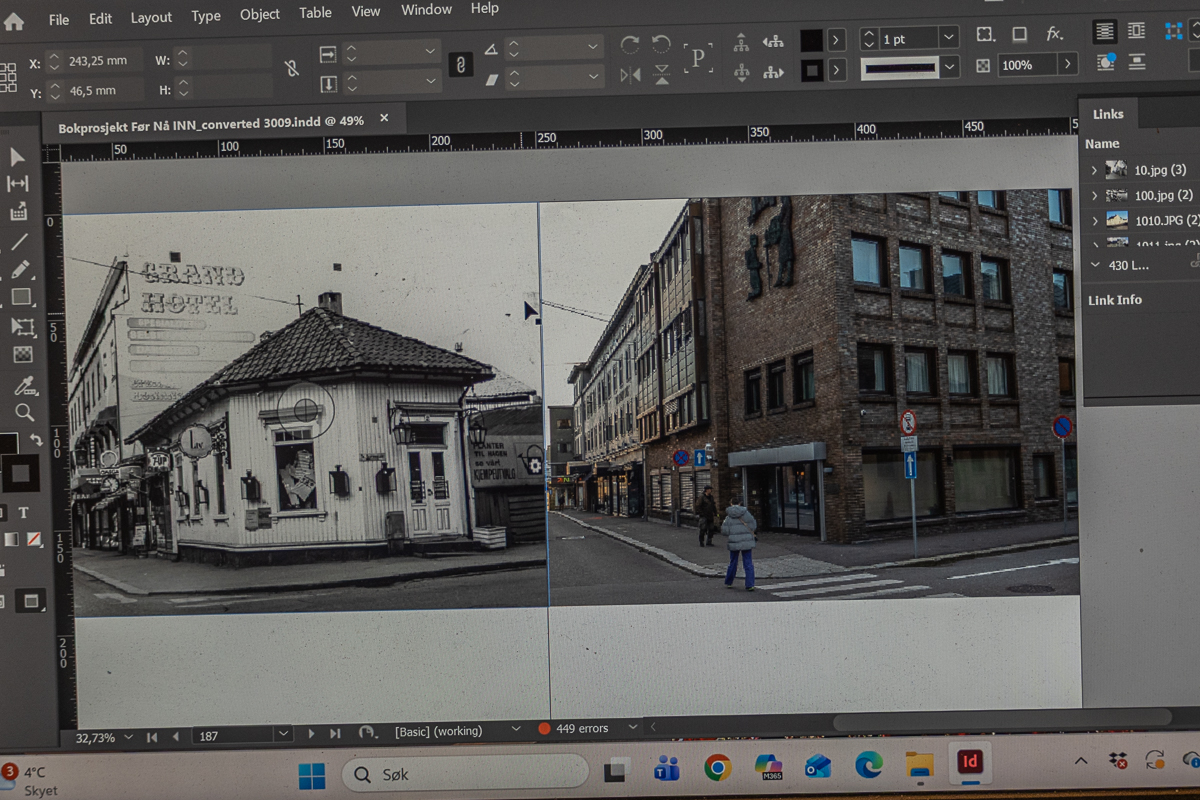Open the stroke weight dropdown
Screen dimensions: 1200x800
(948, 38)
